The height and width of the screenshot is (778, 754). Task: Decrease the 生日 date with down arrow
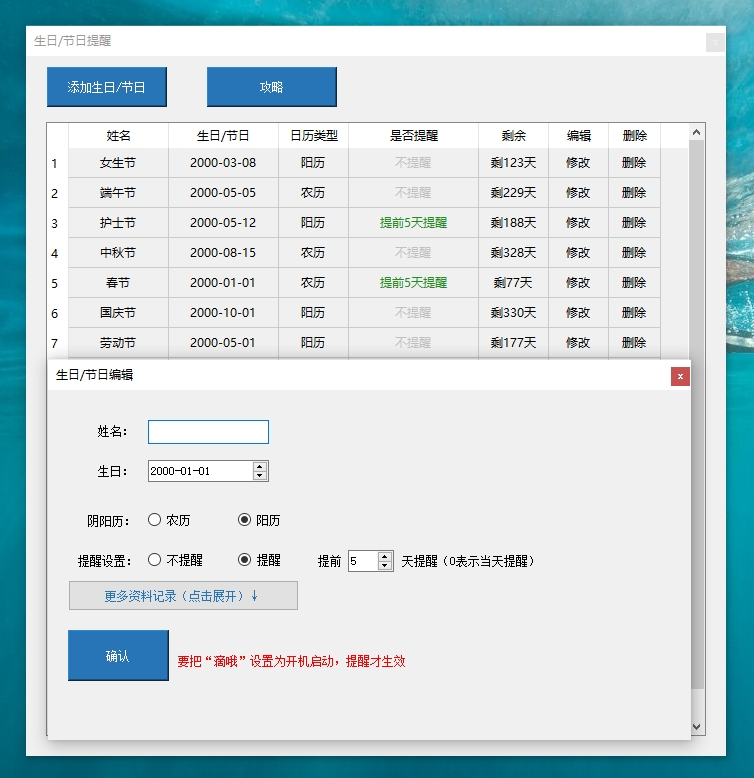(260, 476)
